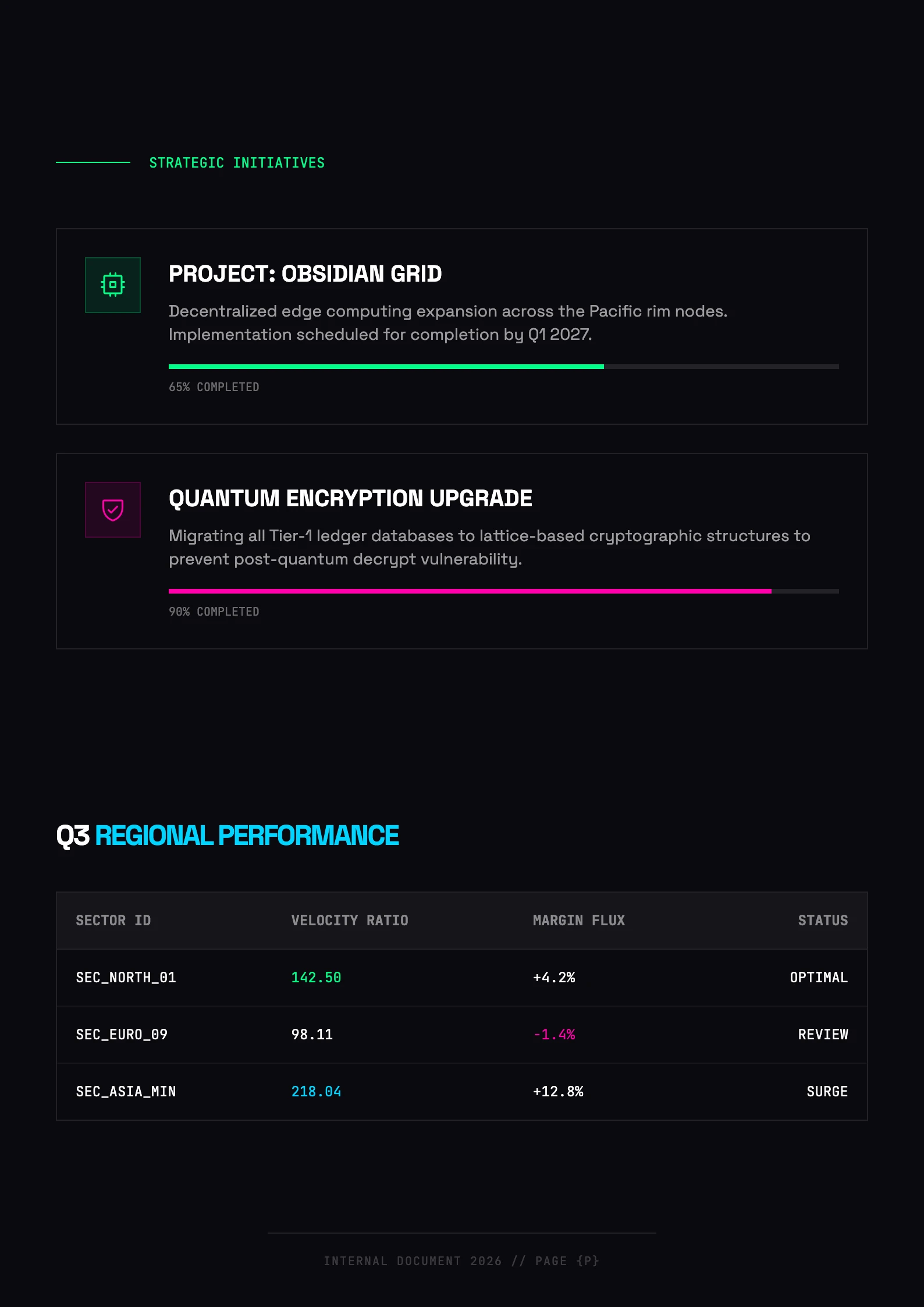
Task: Click the Strategic Initiatives section label
Action: click(237, 163)
